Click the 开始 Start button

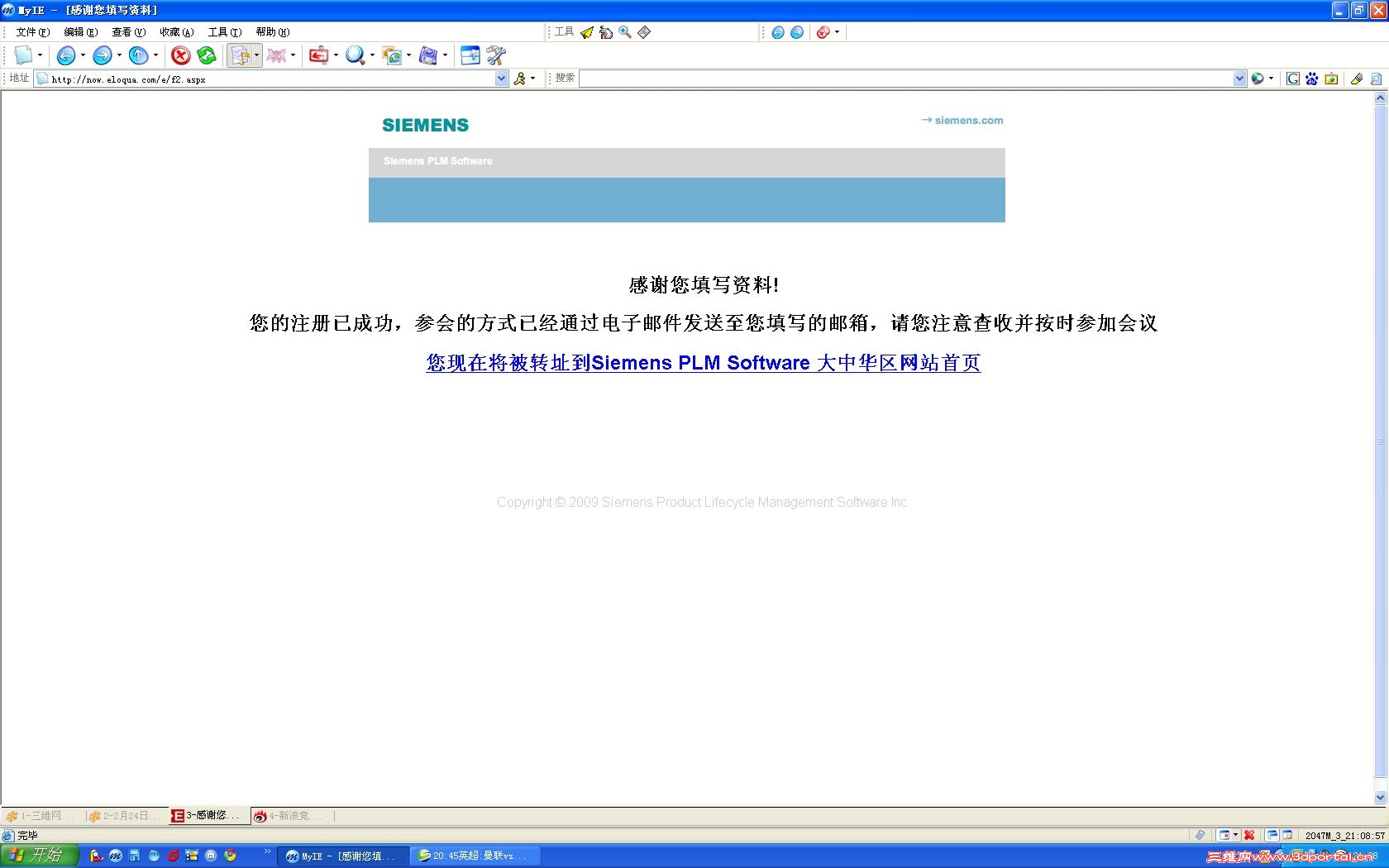(x=39, y=856)
